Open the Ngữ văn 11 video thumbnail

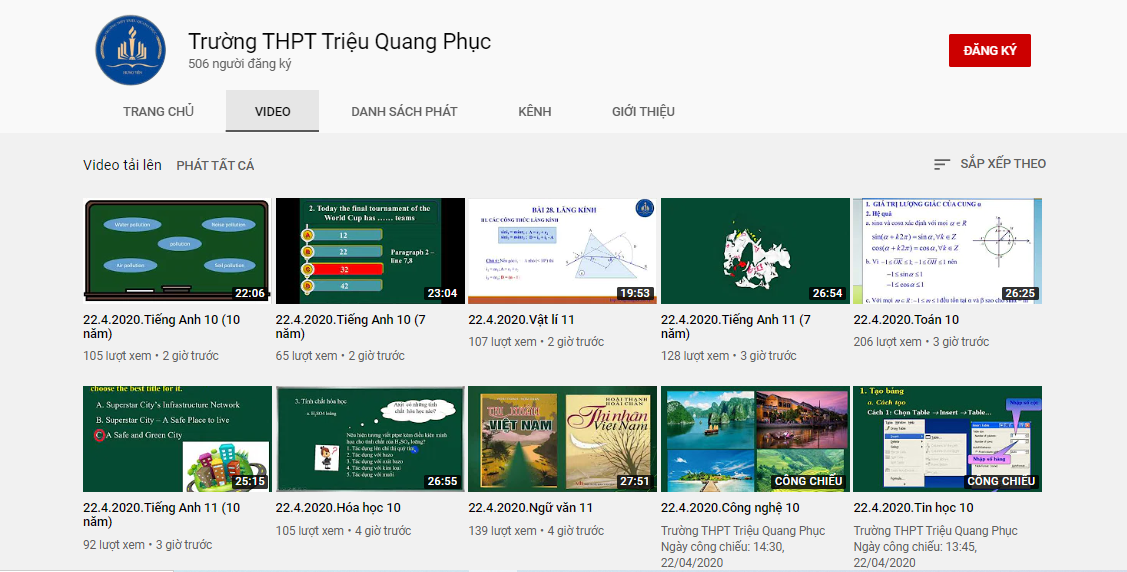563,439
